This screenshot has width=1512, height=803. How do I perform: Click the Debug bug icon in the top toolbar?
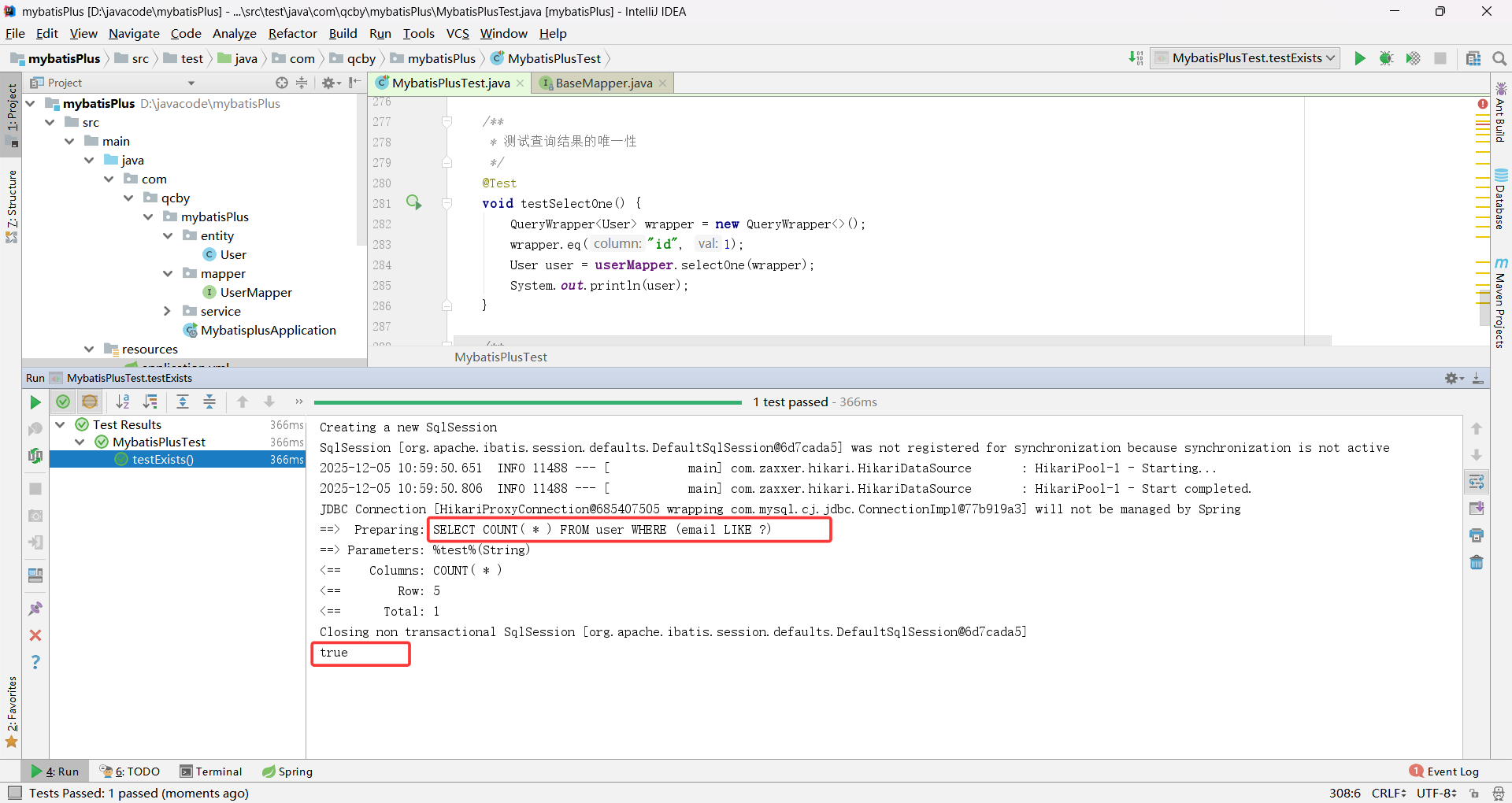1387,58
